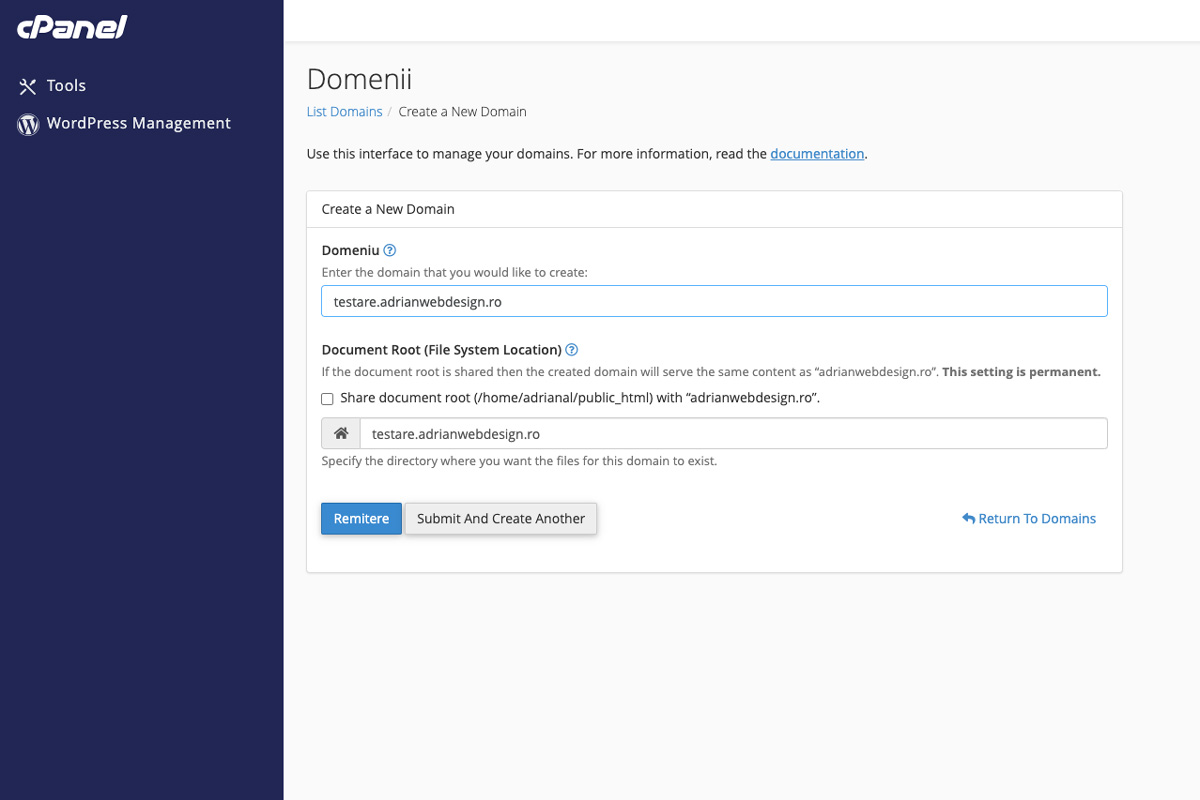Click the cPanel logo

(x=72, y=27)
